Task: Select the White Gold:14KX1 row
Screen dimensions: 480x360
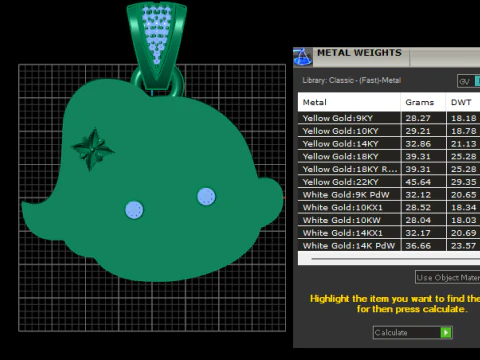Action: (x=389, y=233)
